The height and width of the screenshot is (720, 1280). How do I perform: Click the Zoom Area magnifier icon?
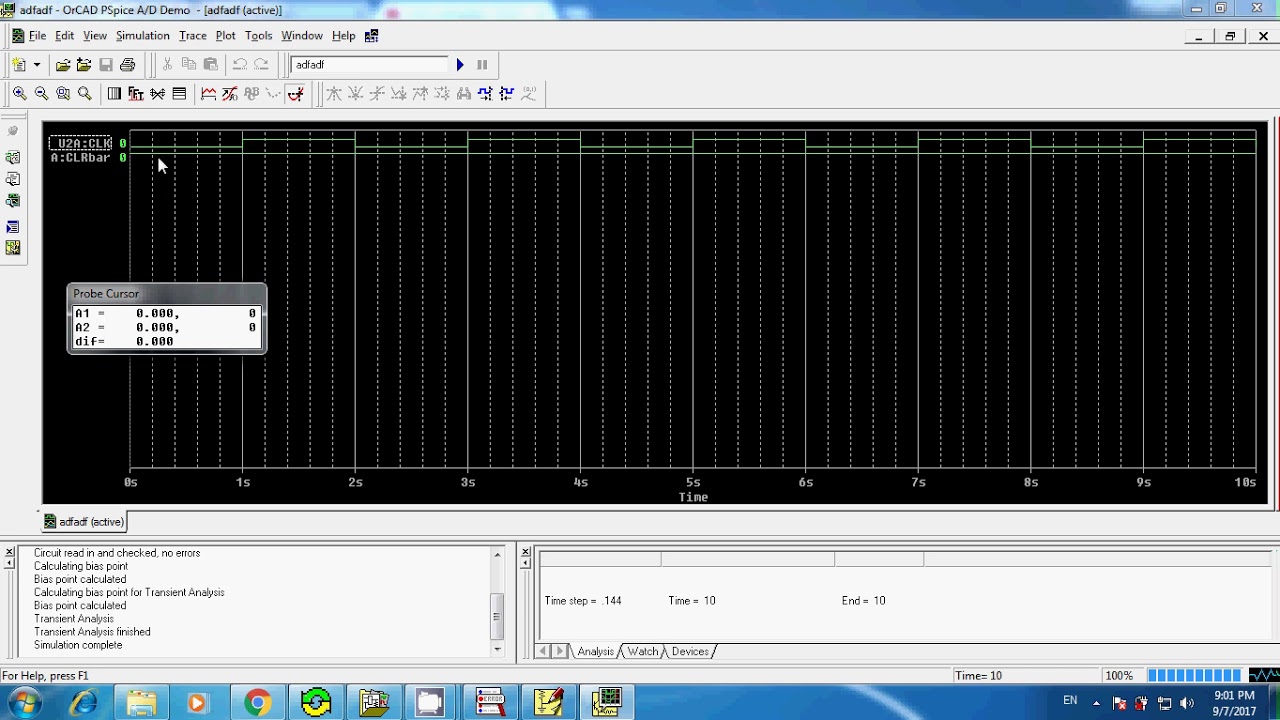tap(63, 93)
